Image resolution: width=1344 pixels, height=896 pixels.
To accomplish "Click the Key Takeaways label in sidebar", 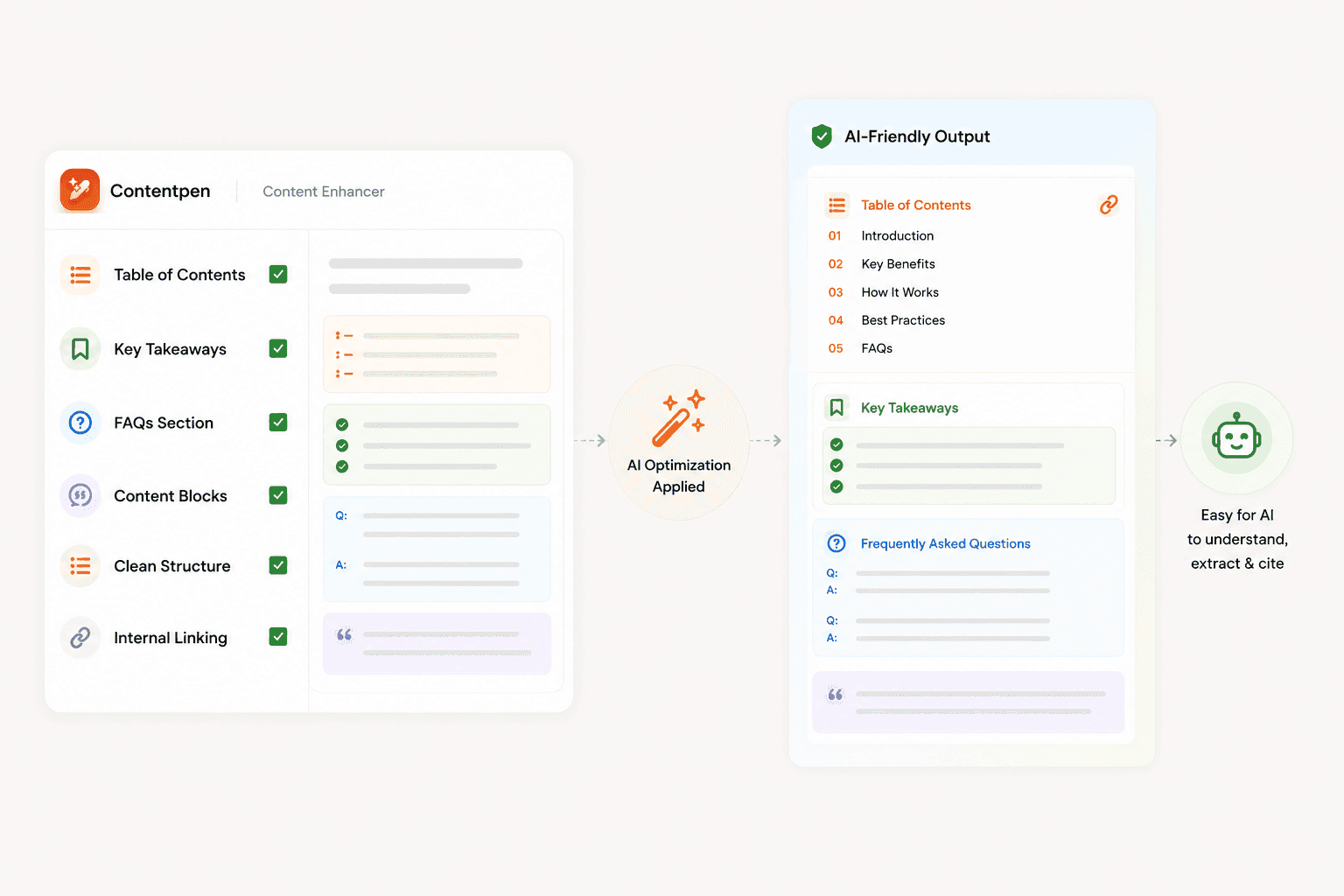I will click(x=170, y=349).
